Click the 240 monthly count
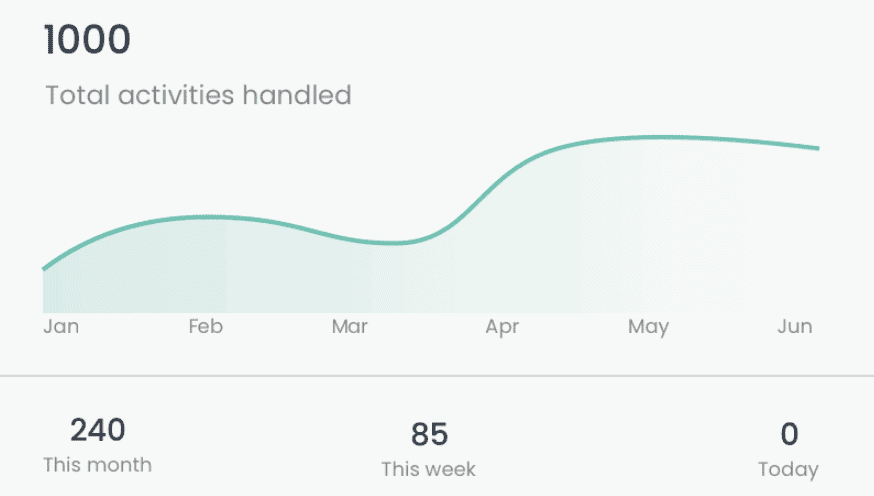The height and width of the screenshot is (496, 874). tap(98, 430)
